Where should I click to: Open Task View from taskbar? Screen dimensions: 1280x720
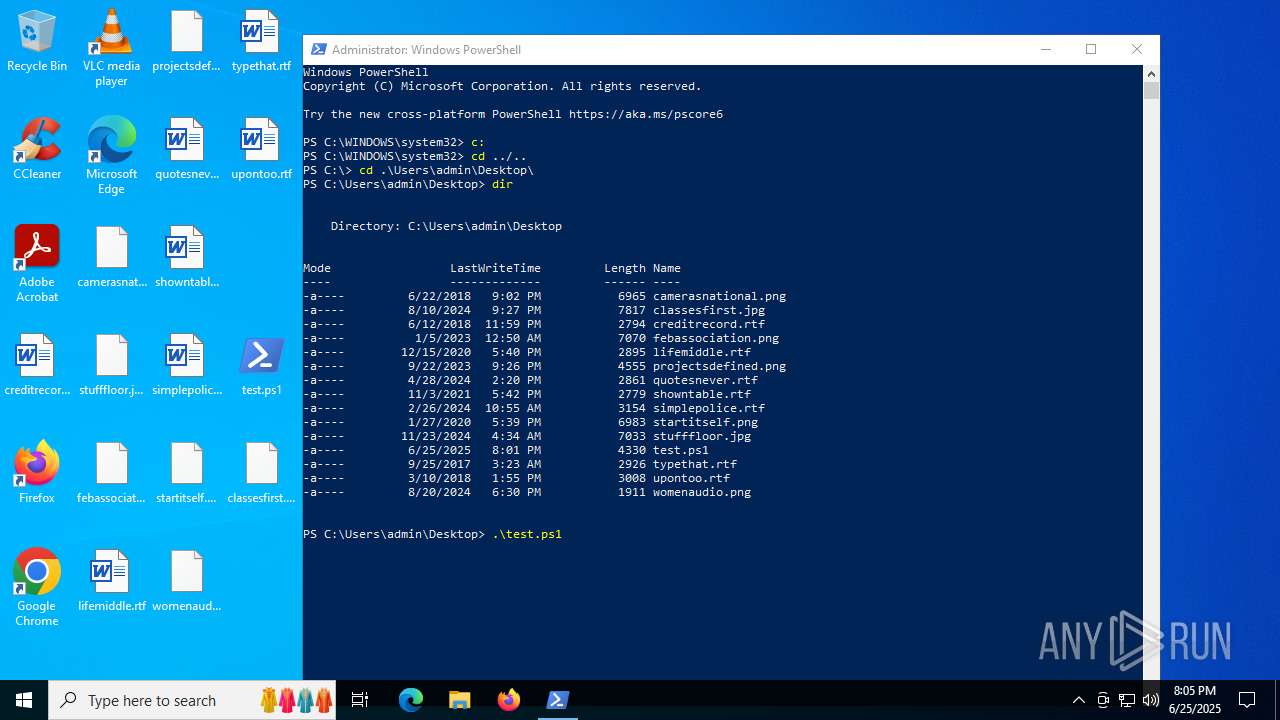(x=360, y=700)
